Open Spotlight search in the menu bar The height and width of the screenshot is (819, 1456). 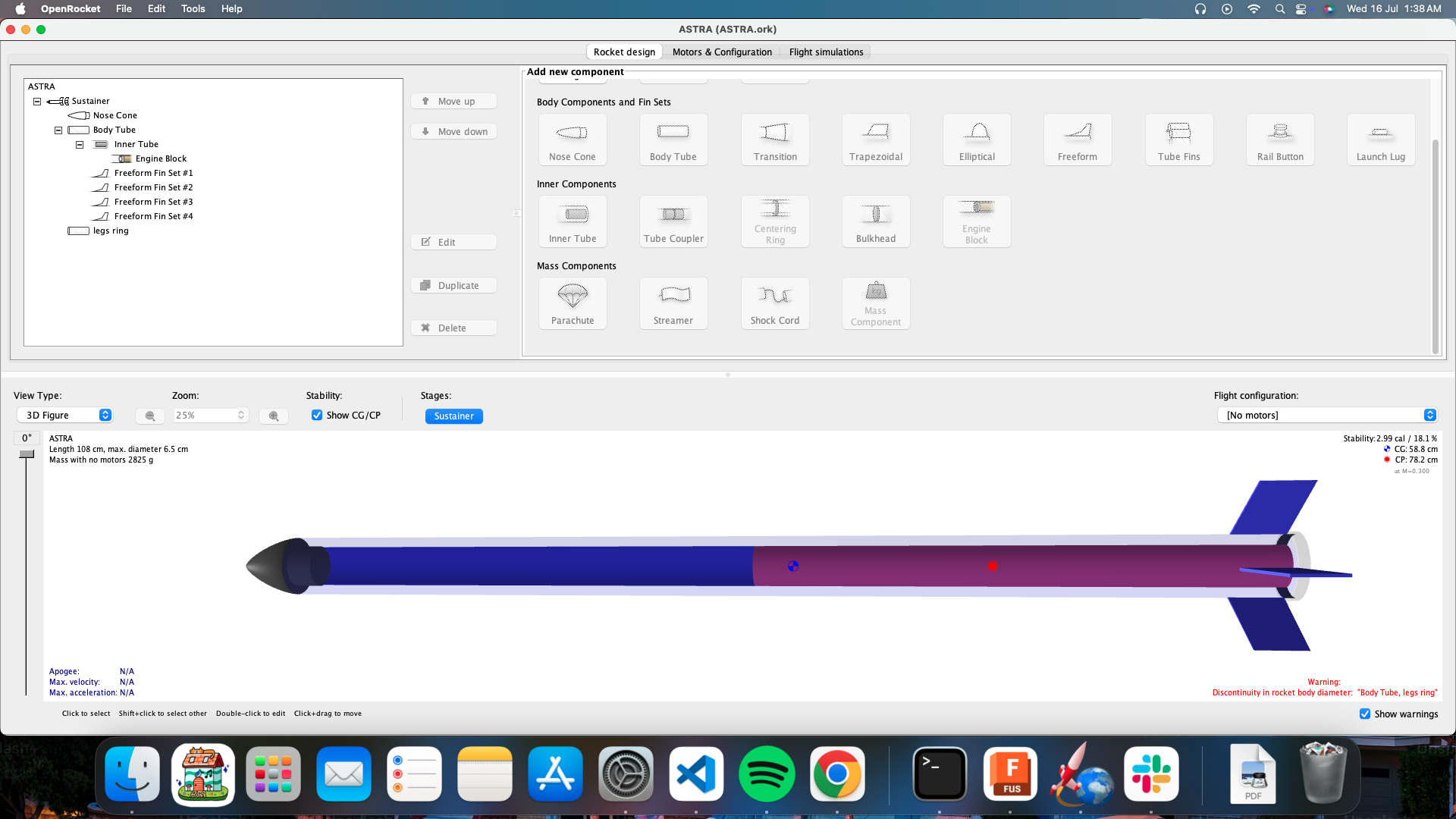(1279, 9)
